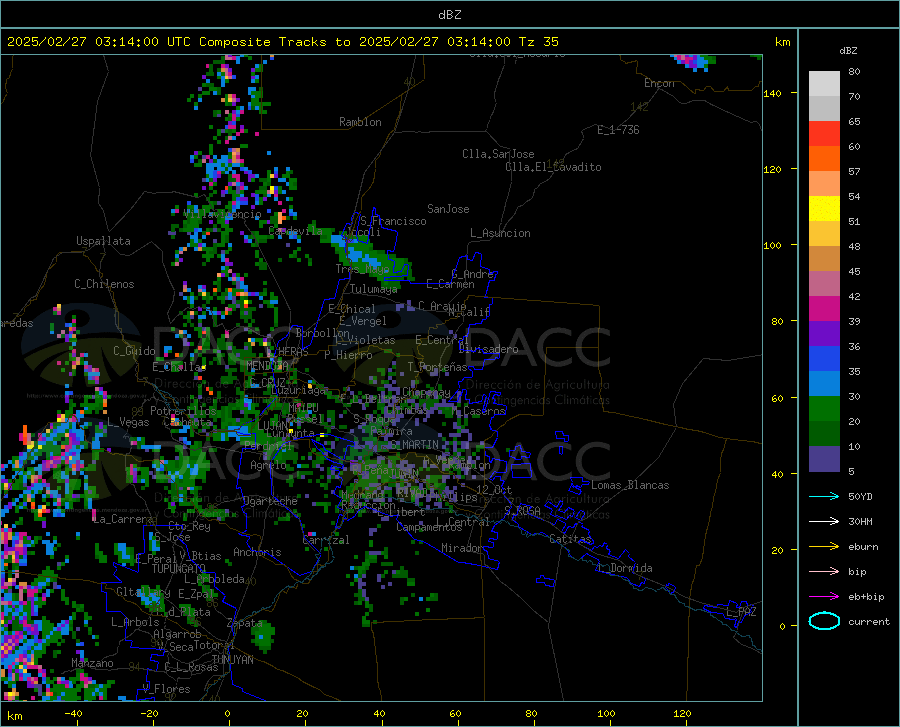900x727 pixels.
Task: Select the yellow eburn arrow icon
Action: click(x=824, y=547)
